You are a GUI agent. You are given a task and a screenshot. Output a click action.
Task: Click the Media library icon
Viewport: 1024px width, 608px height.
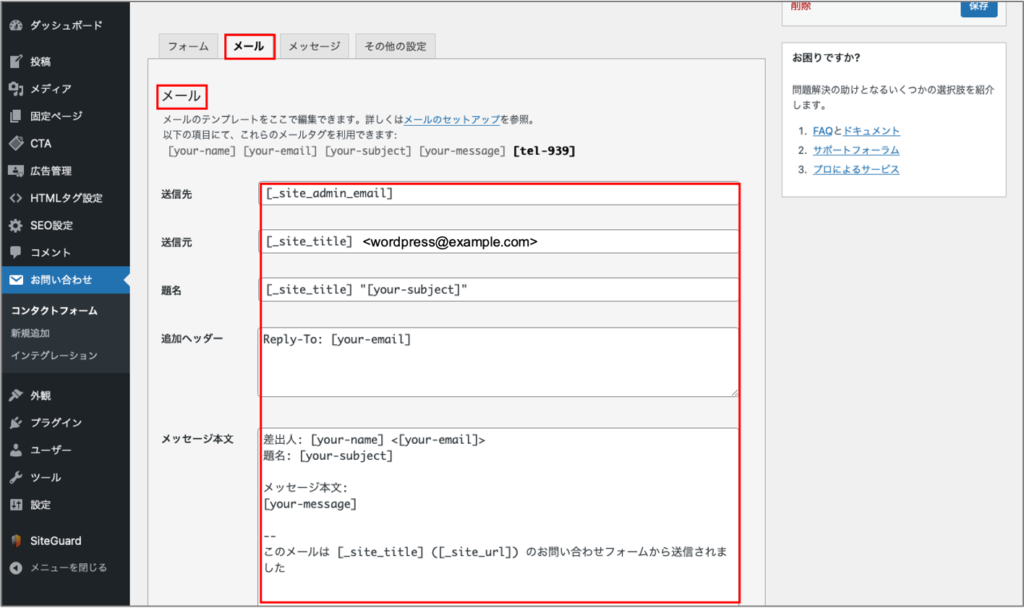click(16, 89)
